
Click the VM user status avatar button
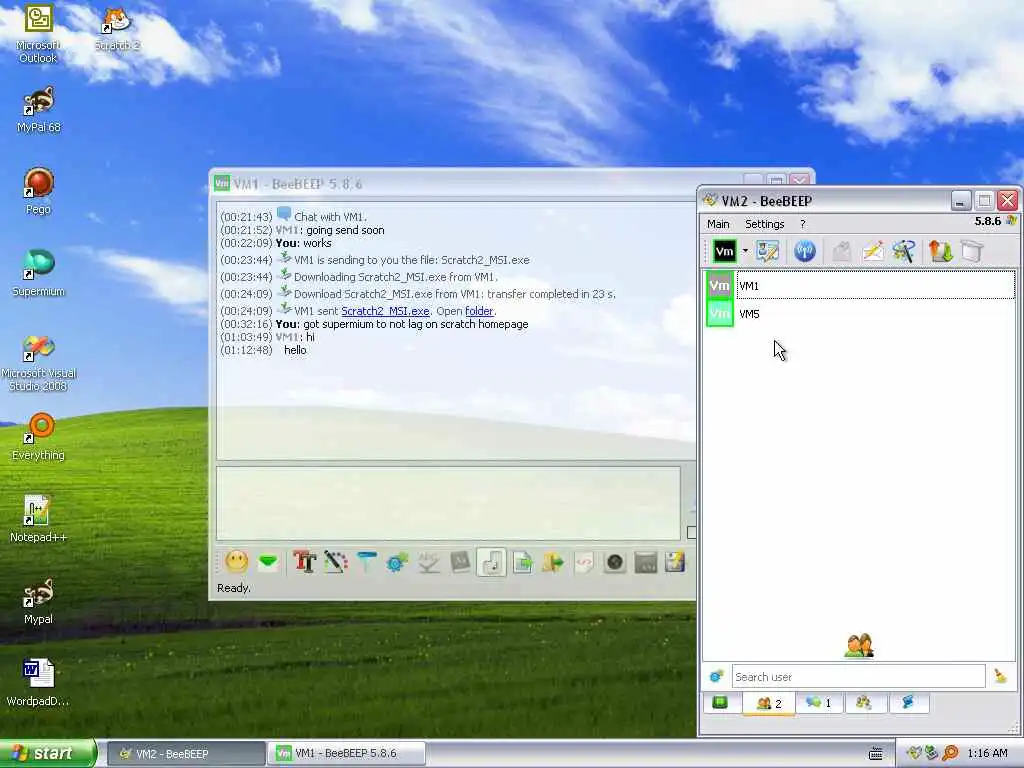(724, 251)
